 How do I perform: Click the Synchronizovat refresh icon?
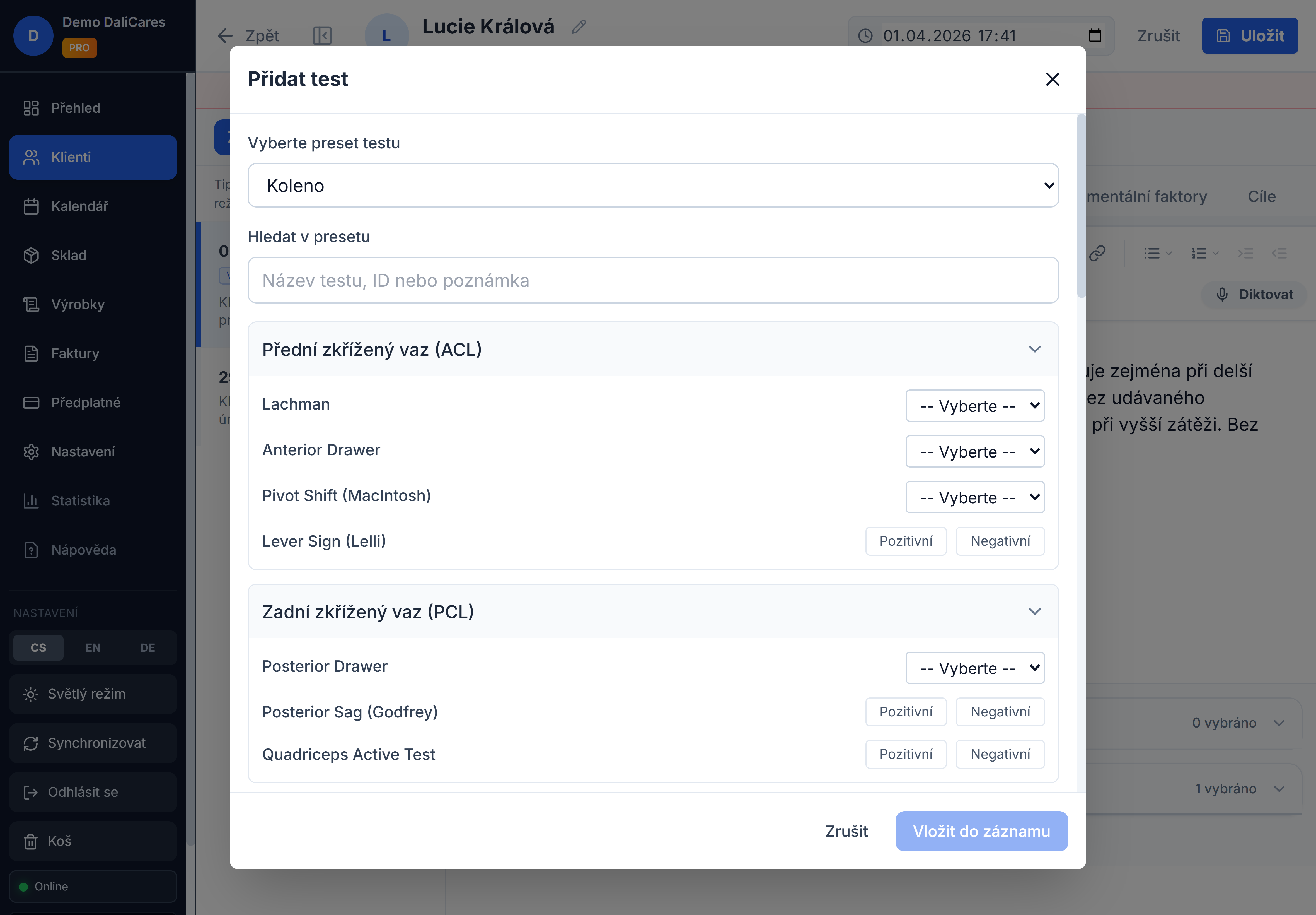[30, 744]
